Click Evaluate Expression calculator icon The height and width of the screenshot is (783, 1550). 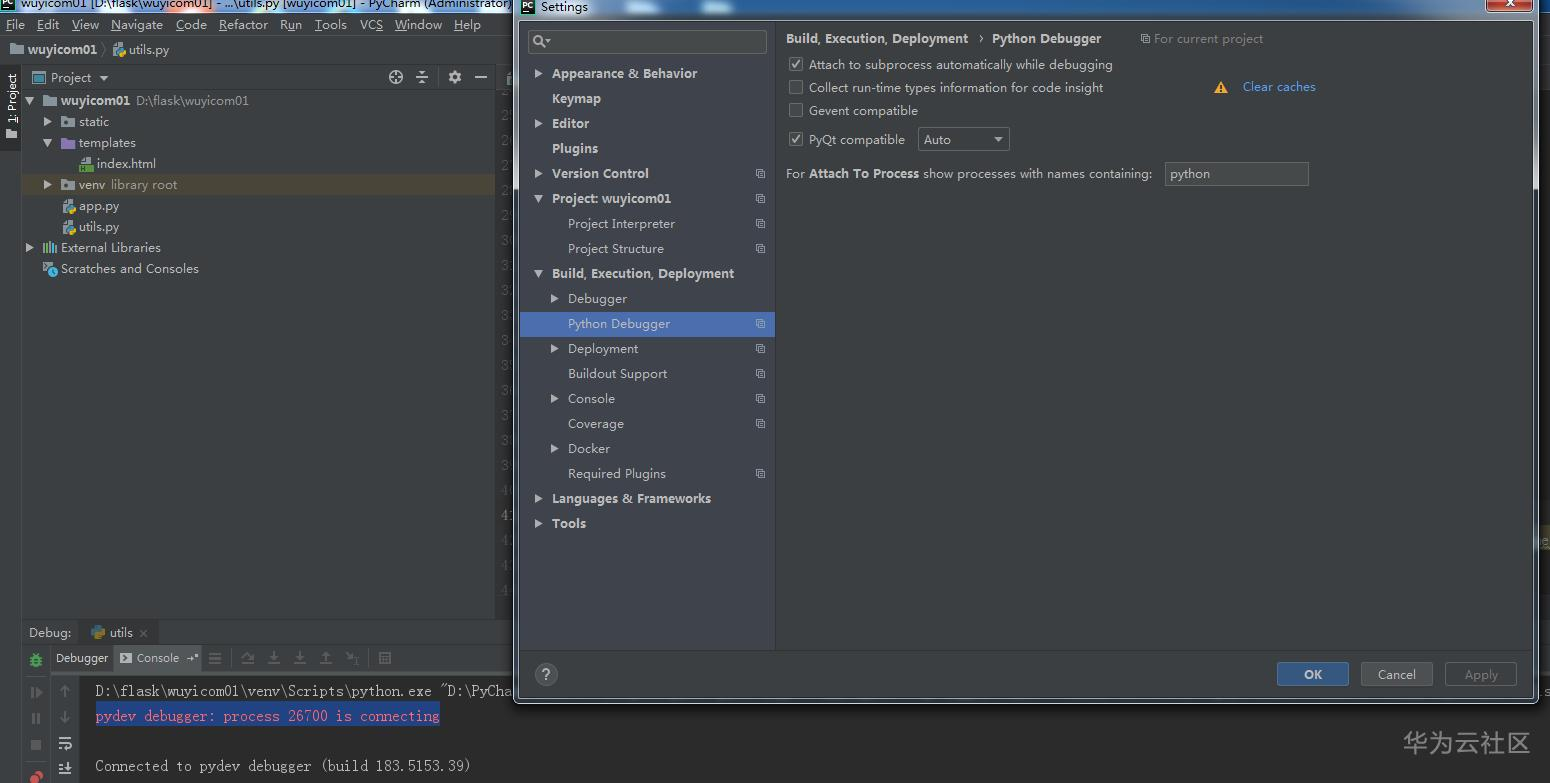click(385, 658)
